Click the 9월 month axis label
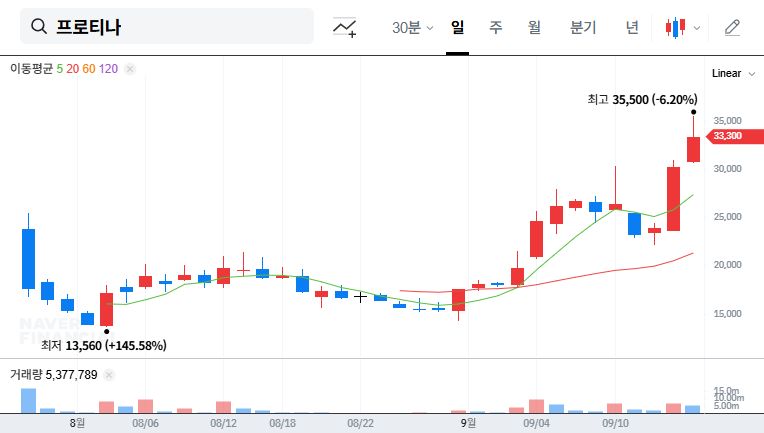This screenshot has width=764, height=433. (x=468, y=423)
